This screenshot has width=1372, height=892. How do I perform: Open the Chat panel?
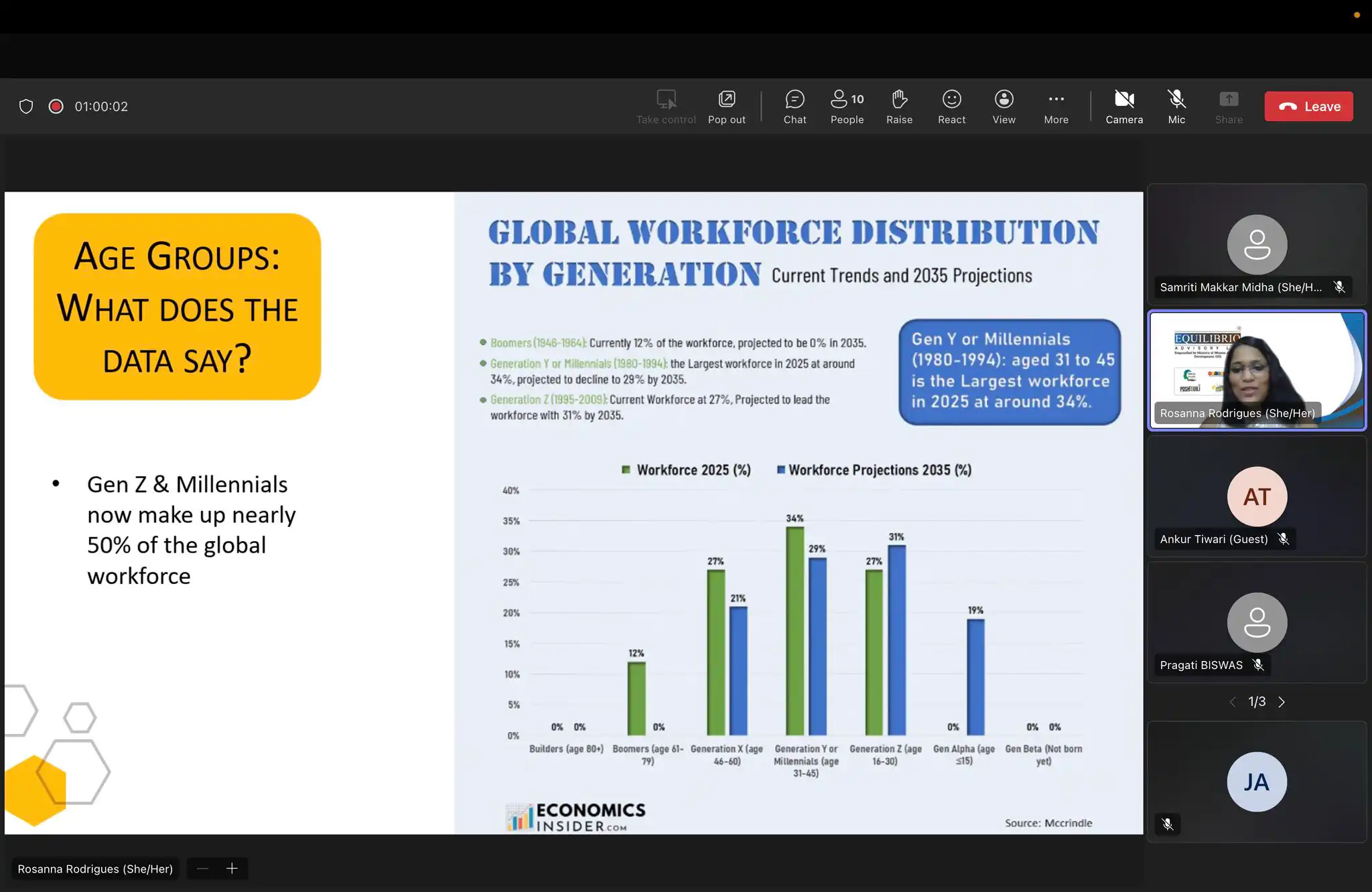[x=795, y=106]
